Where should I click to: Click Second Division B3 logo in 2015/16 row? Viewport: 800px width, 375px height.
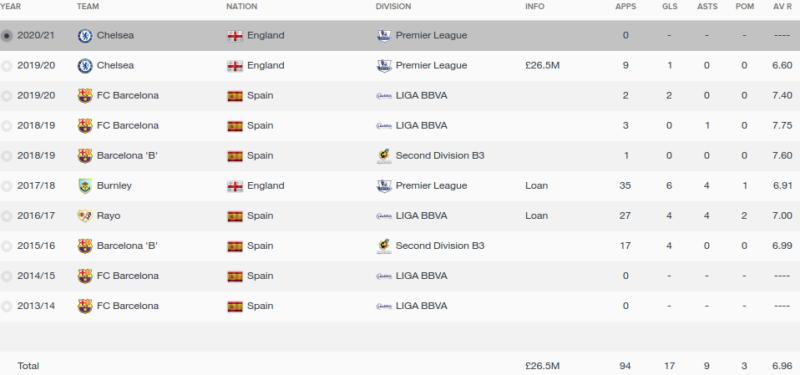coord(384,246)
